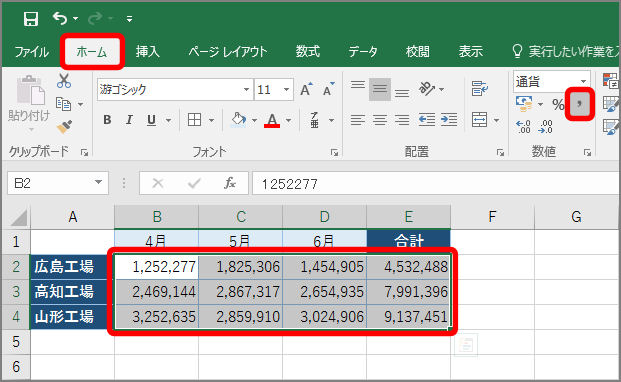Decrease the font size with the smaller A
The height and width of the screenshot is (382, 621).
[328, 89]
